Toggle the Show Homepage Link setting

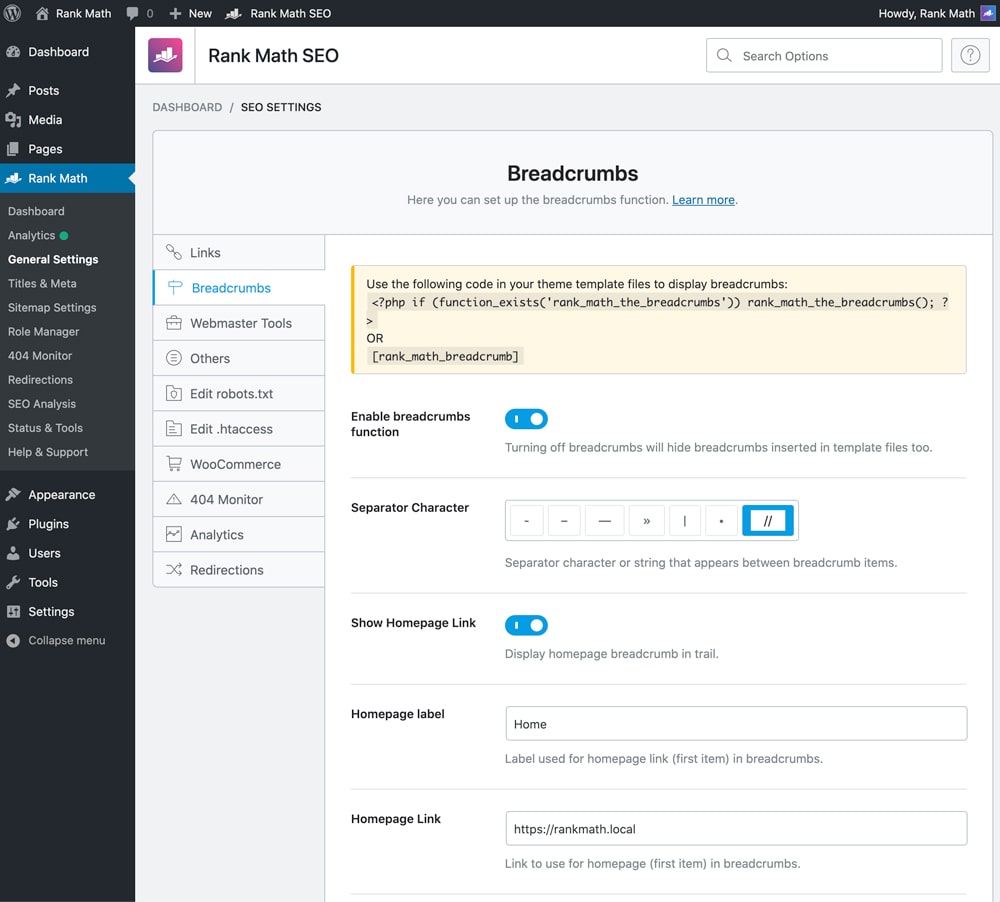tap(526, 625)
